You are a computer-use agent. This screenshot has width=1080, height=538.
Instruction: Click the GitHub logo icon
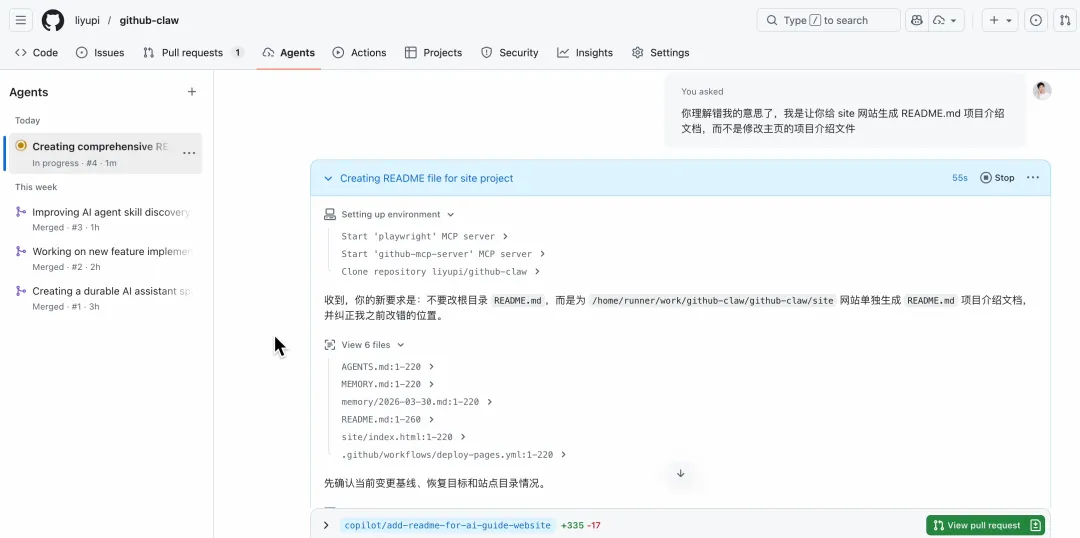tap(53, 20)
